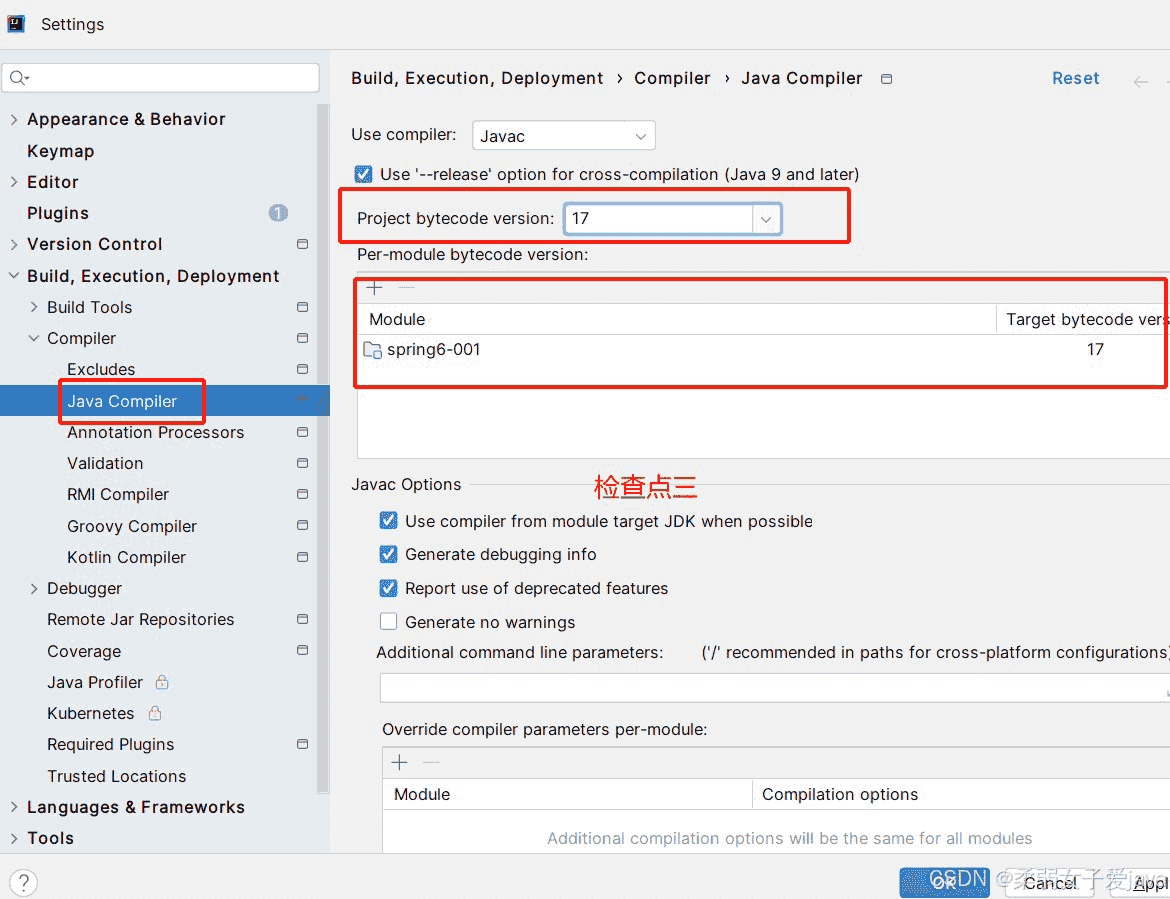Click the Reset link
Viewport: 1170px width, 899px height.
pyautogui.click(x=1075, y=78)
